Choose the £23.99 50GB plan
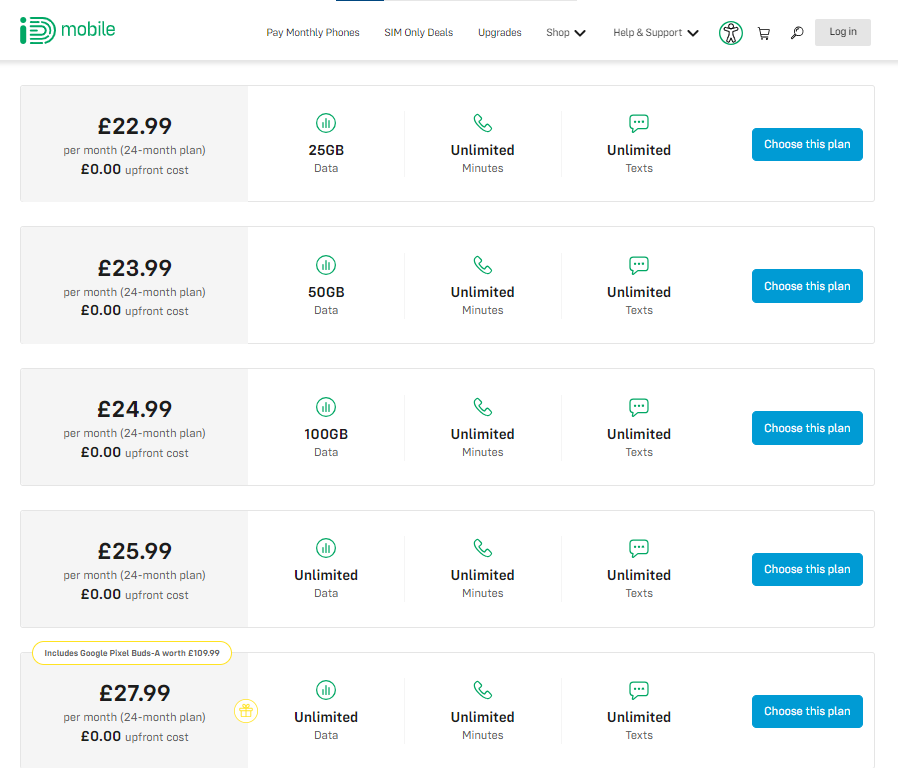 [x=807, y=286]
